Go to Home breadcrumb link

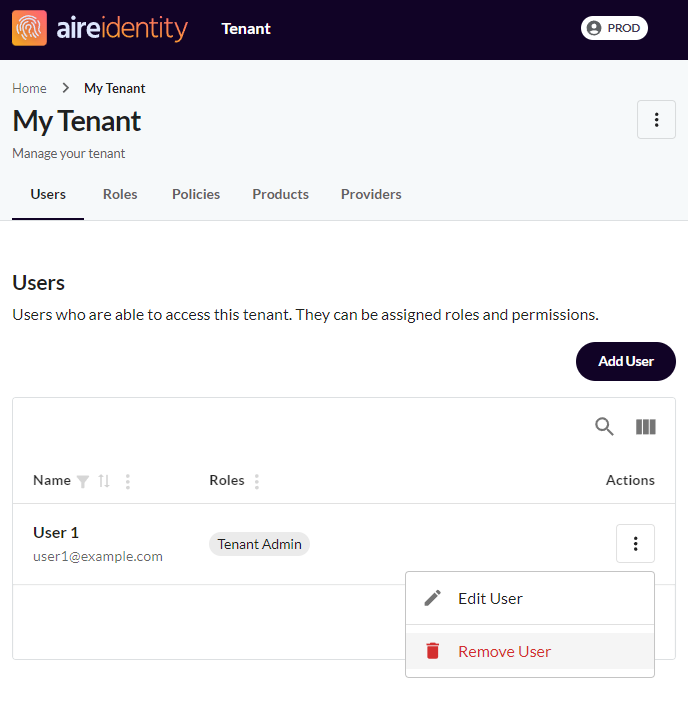(x=30, y=88)
